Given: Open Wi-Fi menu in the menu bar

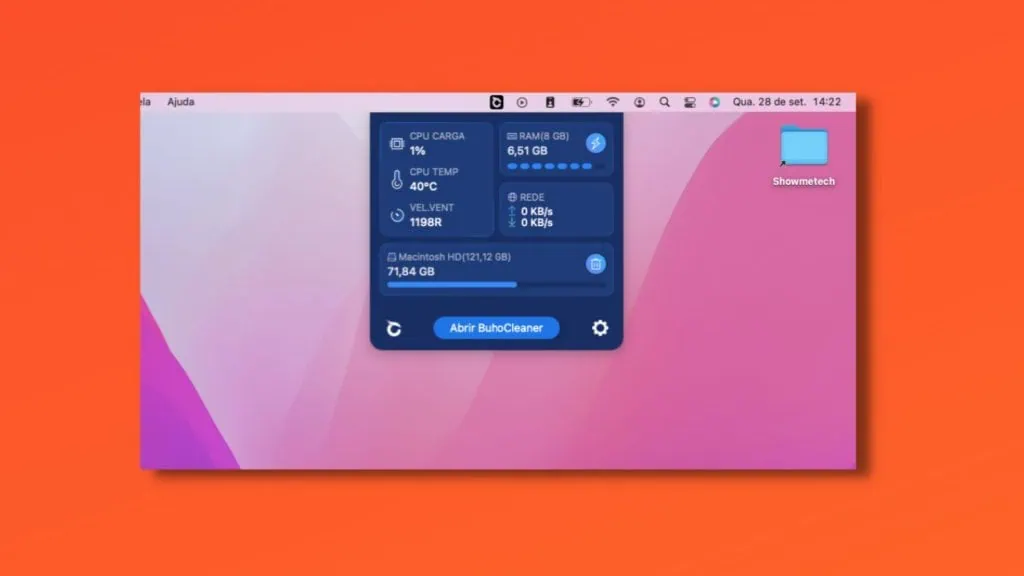Looking at the screenshot, I should pyautogui.click(x=612, y=102).
